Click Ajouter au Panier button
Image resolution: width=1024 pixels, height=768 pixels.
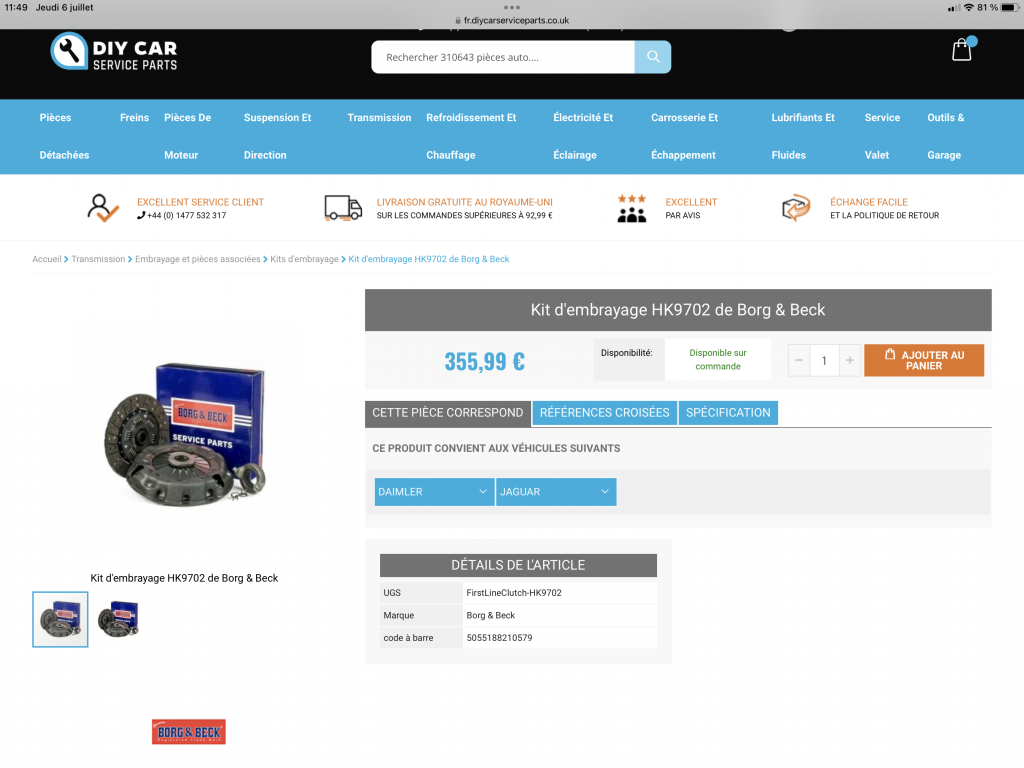point(924,360)
